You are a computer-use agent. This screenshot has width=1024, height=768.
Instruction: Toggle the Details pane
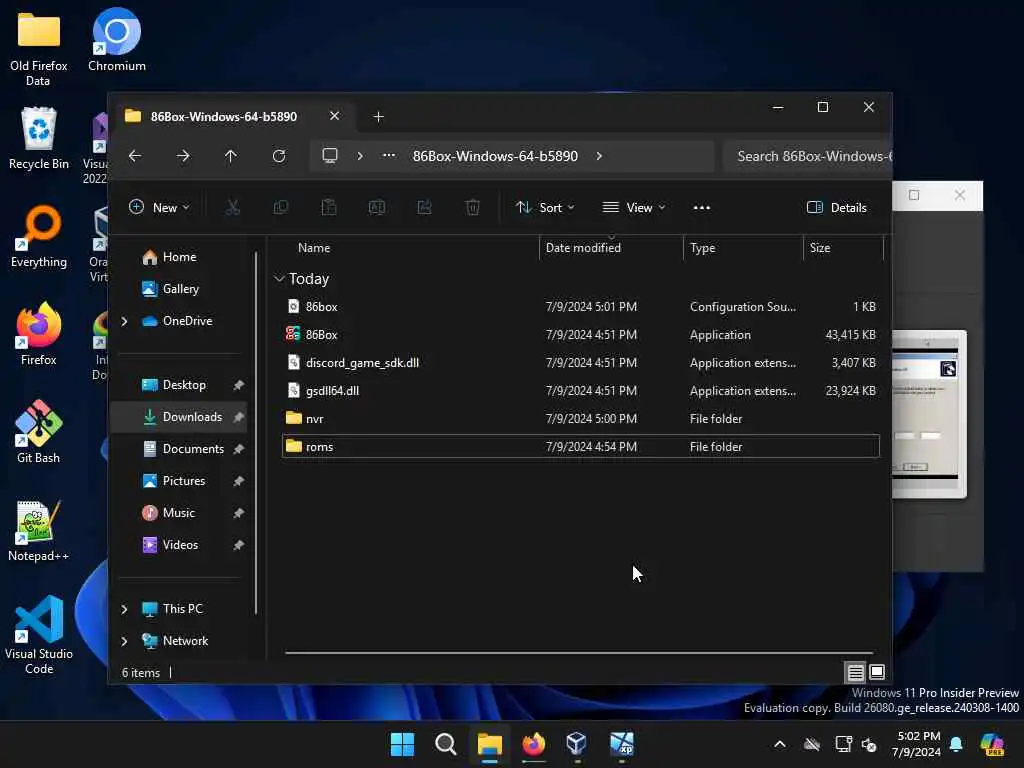coord(837,208)
